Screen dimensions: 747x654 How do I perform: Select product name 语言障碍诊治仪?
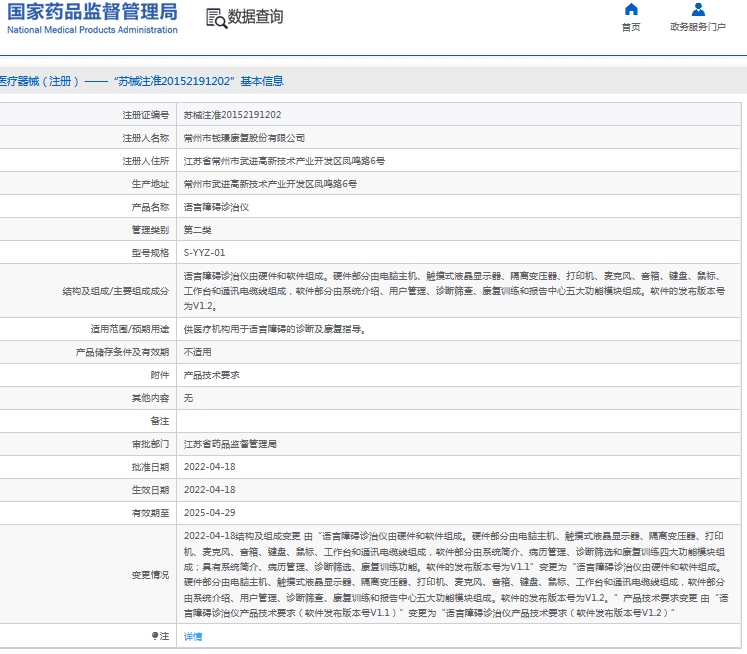(x=216, y=207)
